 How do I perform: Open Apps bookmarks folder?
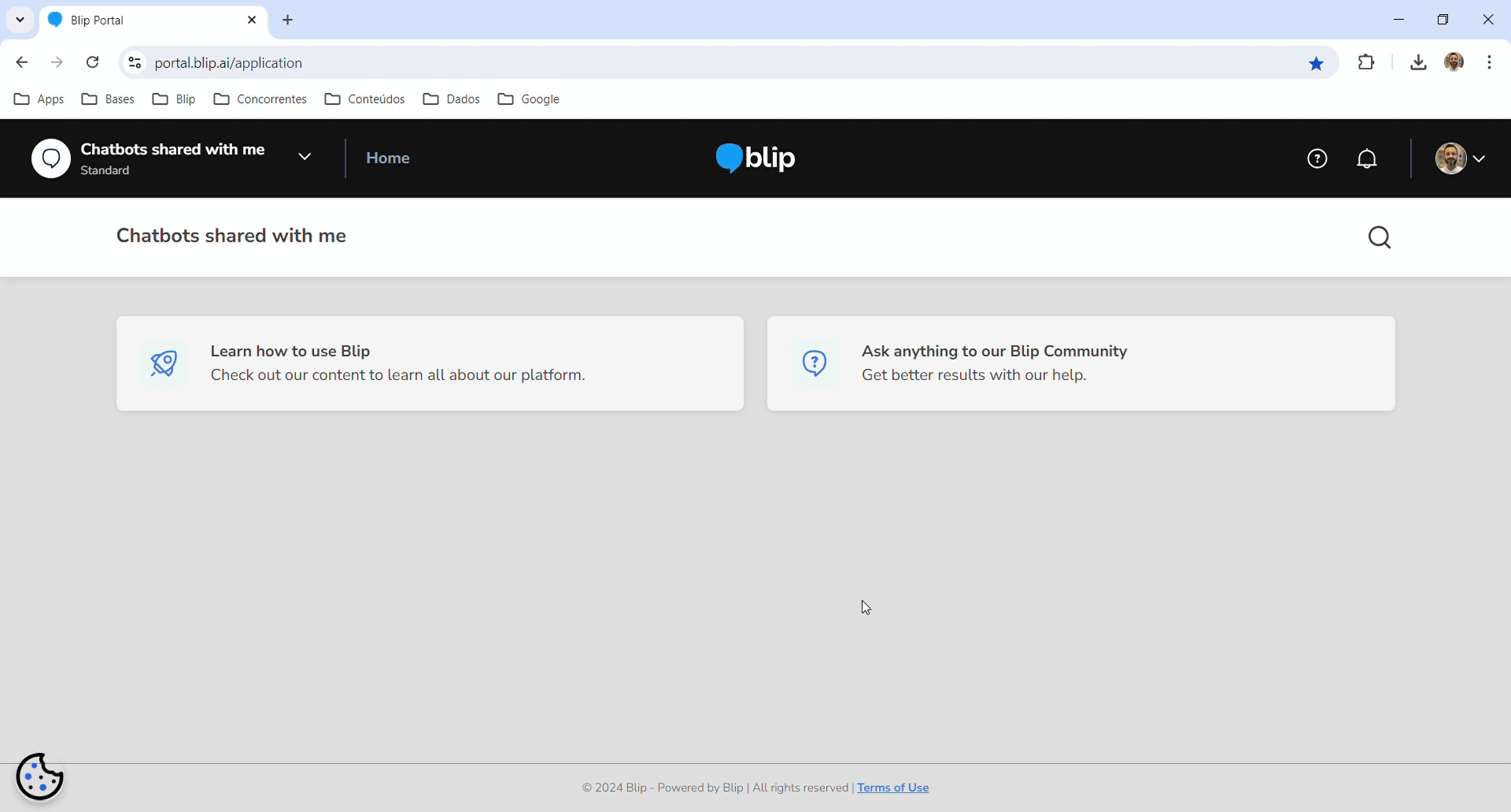(x=39, y=99)
